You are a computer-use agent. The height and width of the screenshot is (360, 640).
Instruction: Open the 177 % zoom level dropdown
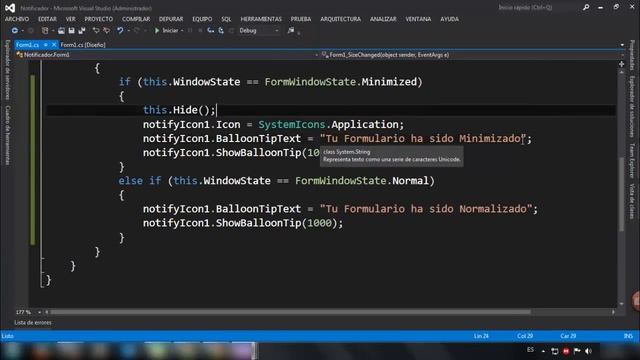(39, 312)
